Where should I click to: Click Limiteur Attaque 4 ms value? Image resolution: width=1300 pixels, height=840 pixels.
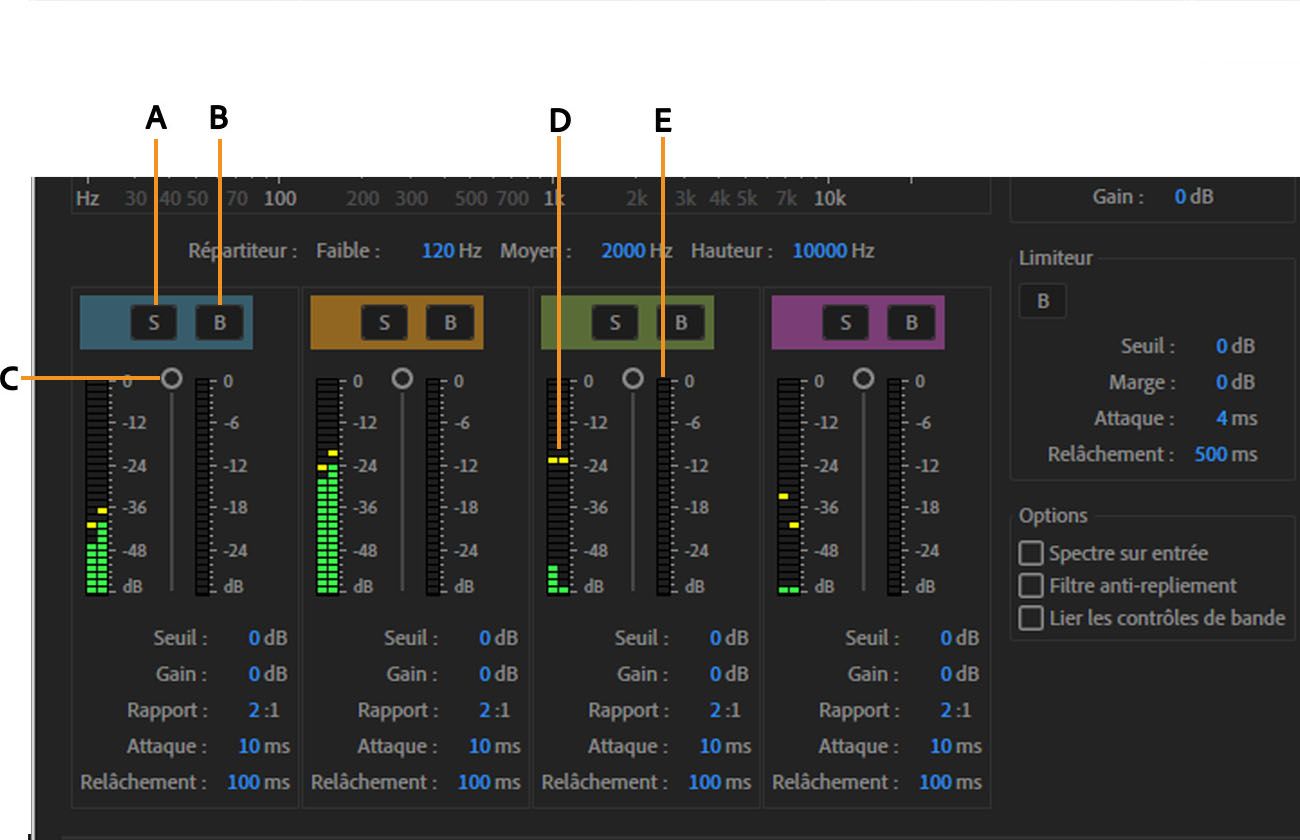(1237, 418)
